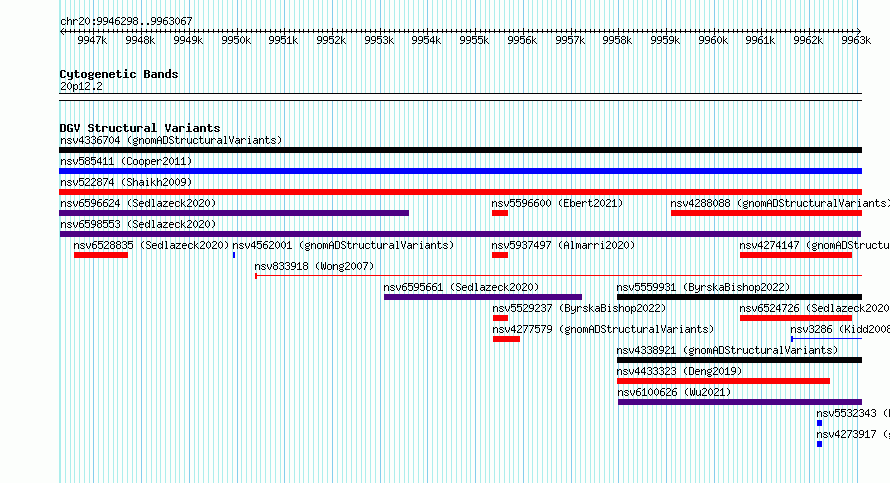Viewport: 890px width, 483px height.
Task: Click the nsv4338921 gnomADStructuralVariants label
Action: (x=727, y=350)
